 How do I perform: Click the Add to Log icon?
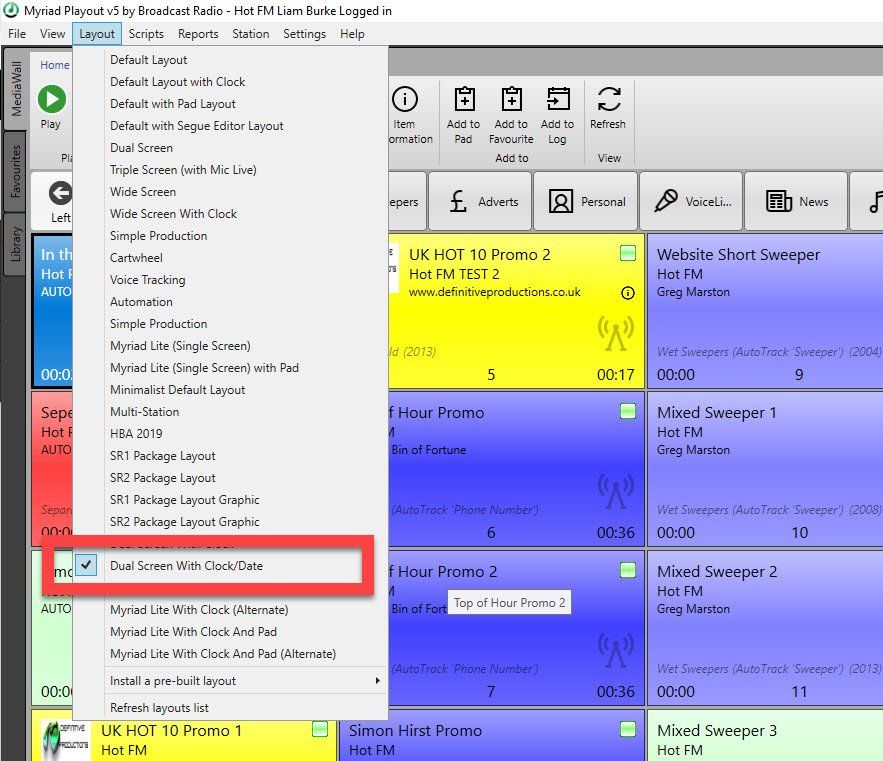(558, 99)
